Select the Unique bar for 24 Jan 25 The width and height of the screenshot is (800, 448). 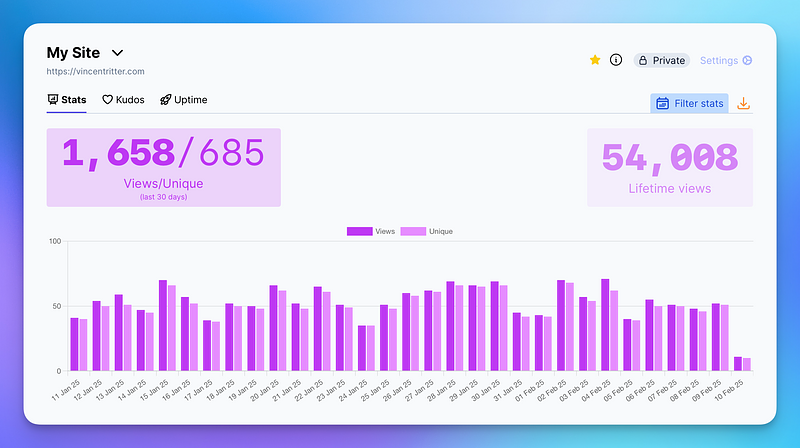point(371,348)
